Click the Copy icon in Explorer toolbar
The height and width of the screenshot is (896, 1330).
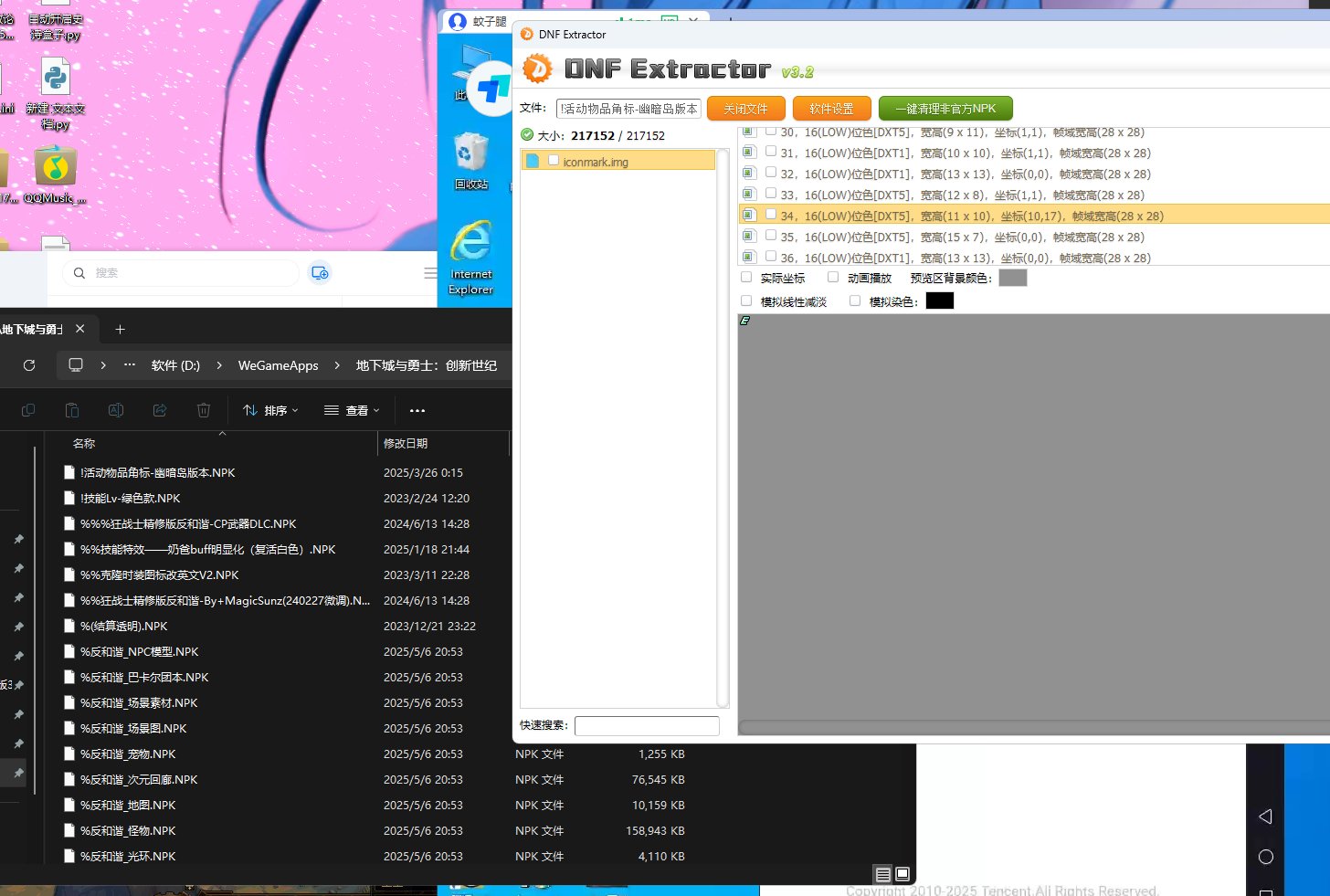[28, 411]
